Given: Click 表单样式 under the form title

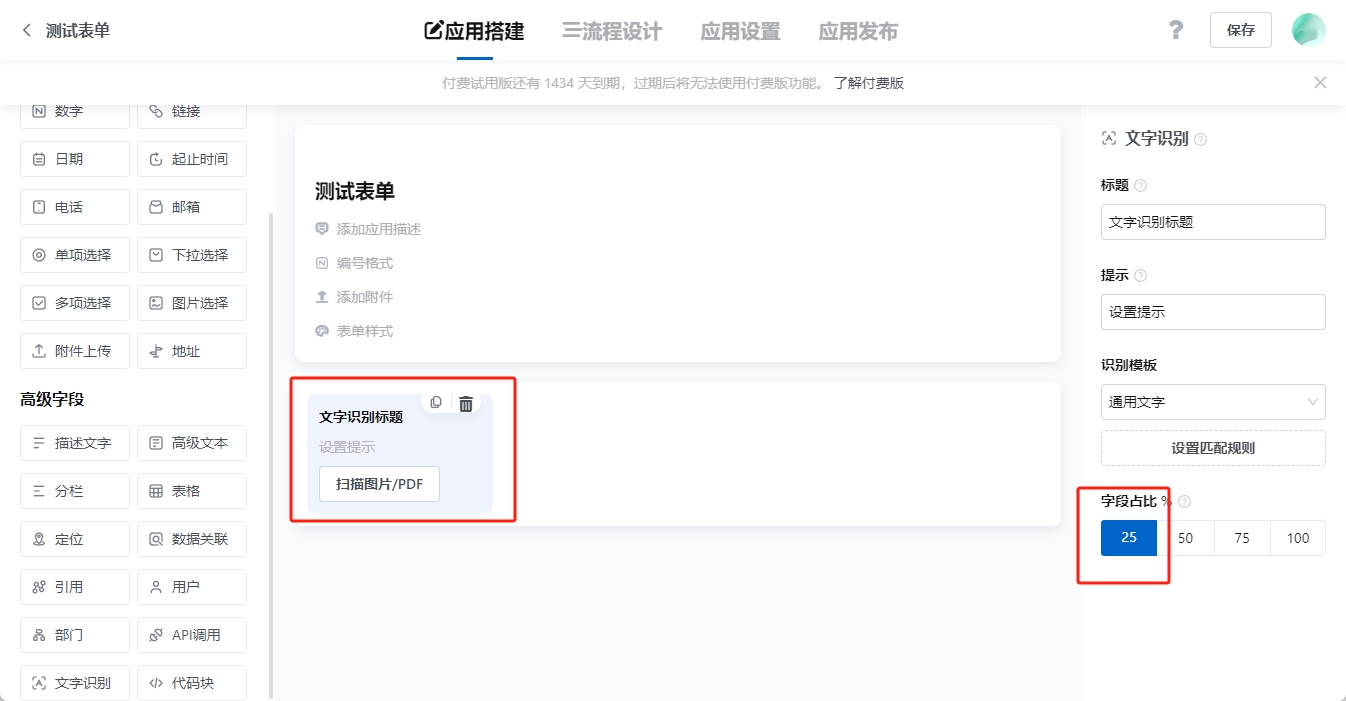Looking at the screenshot, I should (x=364, y=331).
